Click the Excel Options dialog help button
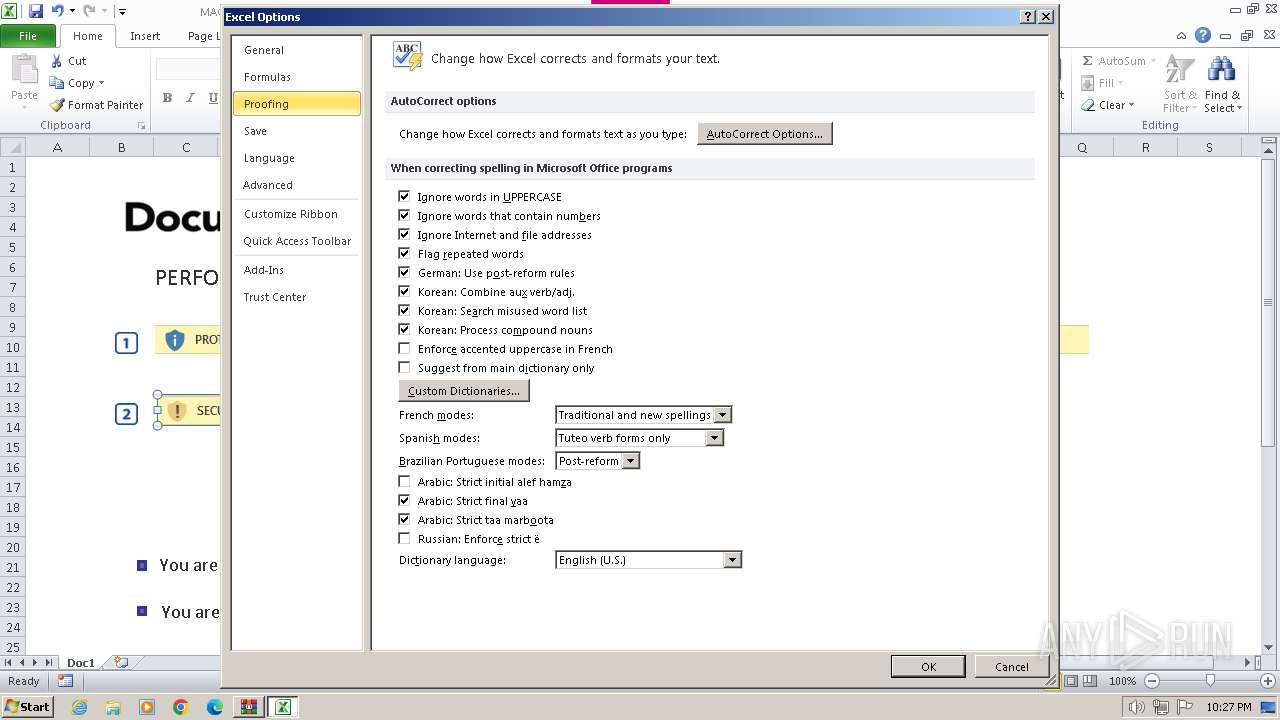Screen dimensions: 1280x720 tap(1028, 17)
